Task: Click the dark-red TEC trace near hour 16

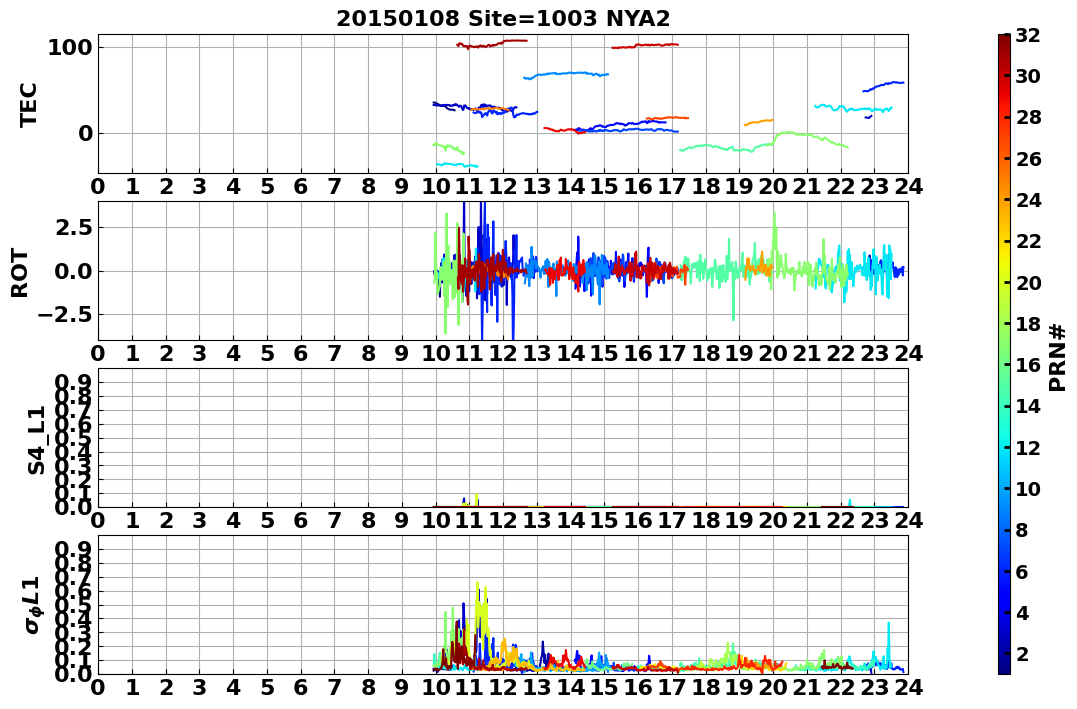Action: coord(646,45)
